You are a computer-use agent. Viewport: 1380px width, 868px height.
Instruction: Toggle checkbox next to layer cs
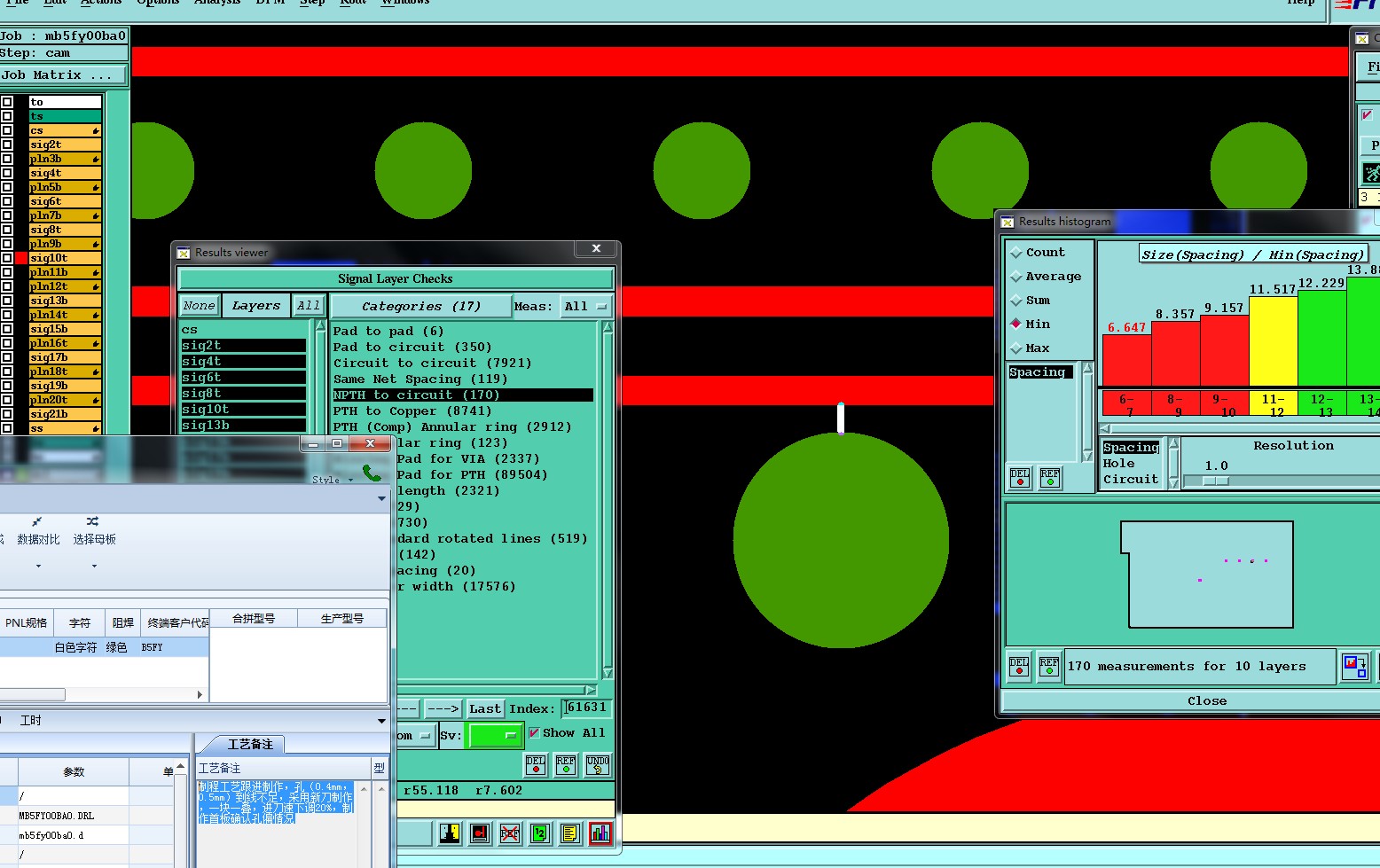pyautogui.click(x=7, y=130)
